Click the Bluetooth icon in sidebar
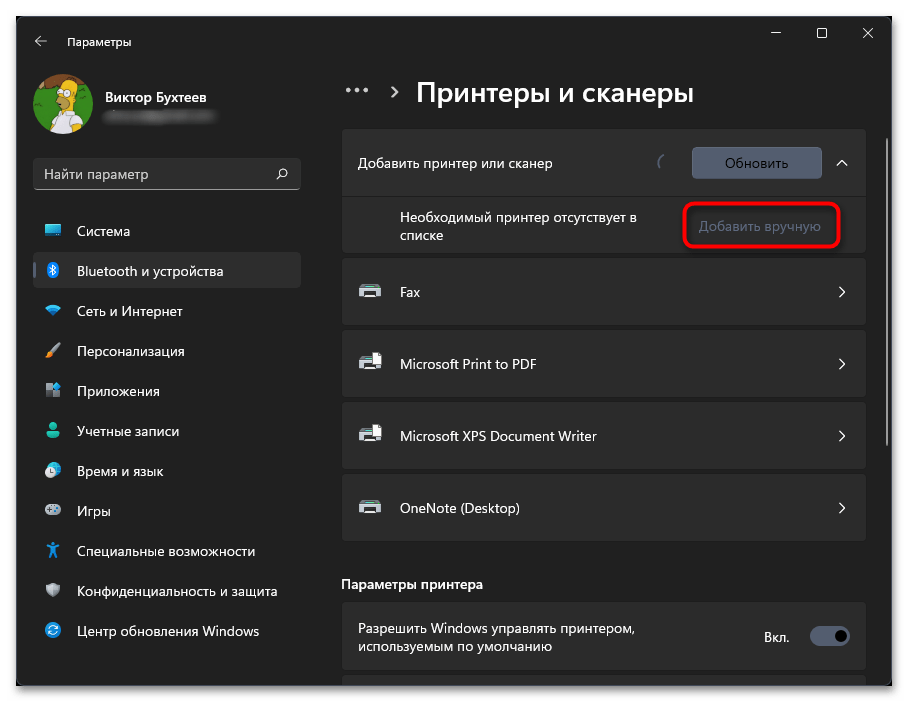Viewport: 908px width, 702px height. 53,270
